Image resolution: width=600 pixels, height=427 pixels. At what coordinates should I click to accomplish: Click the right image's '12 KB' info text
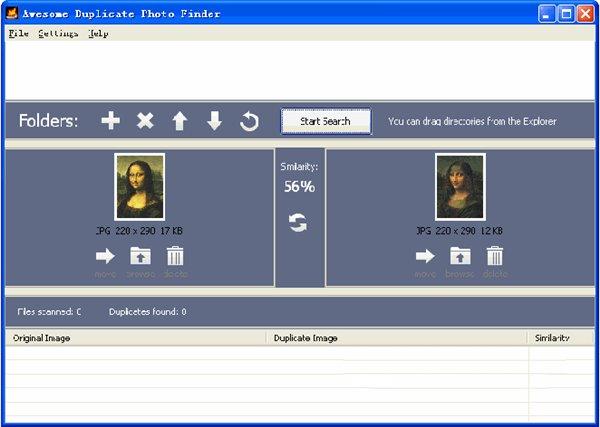point(492,231)
